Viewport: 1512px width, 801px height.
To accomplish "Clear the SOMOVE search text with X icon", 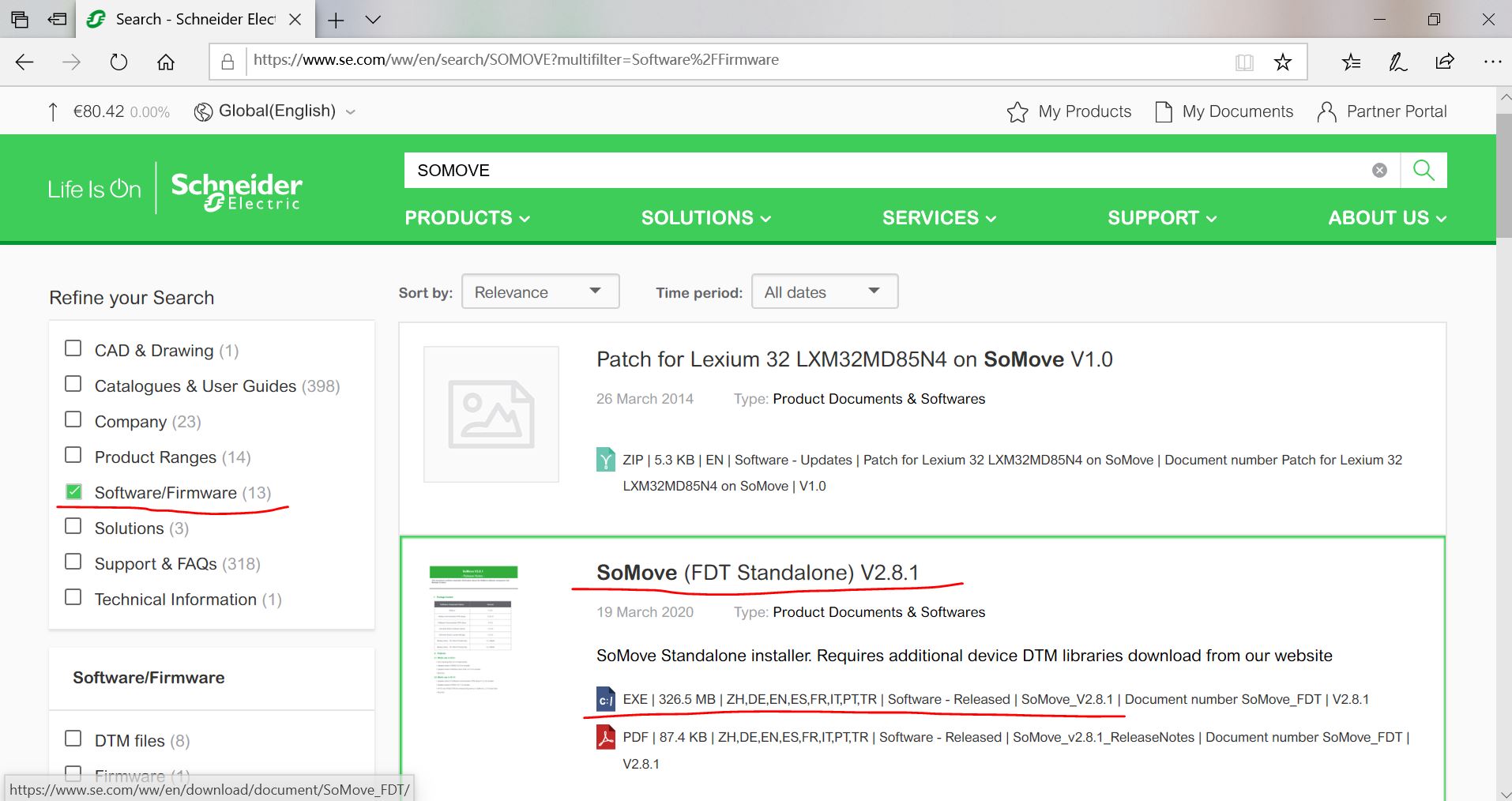I will click(1379, 171).
